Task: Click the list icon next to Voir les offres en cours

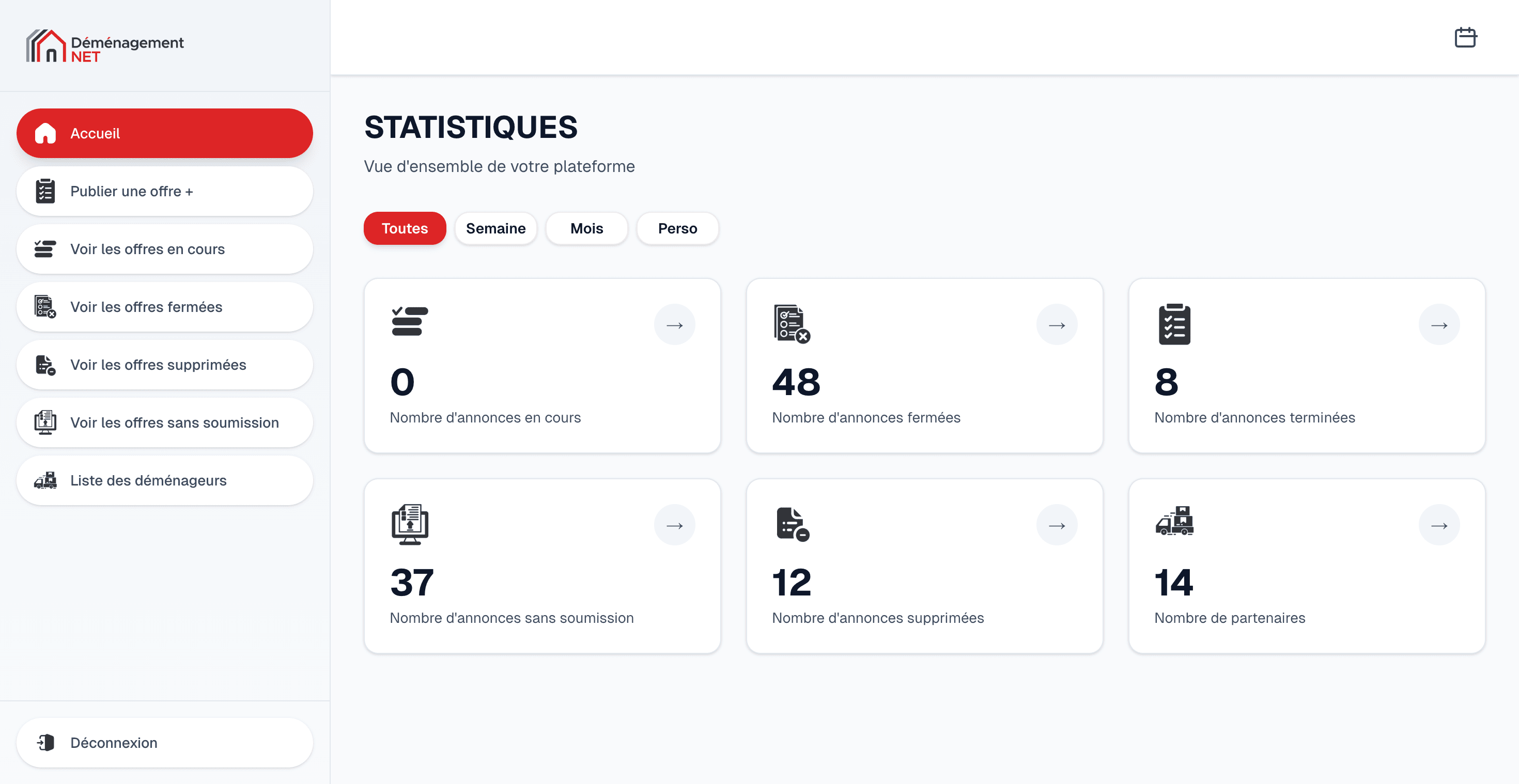Action: point(45,249)
